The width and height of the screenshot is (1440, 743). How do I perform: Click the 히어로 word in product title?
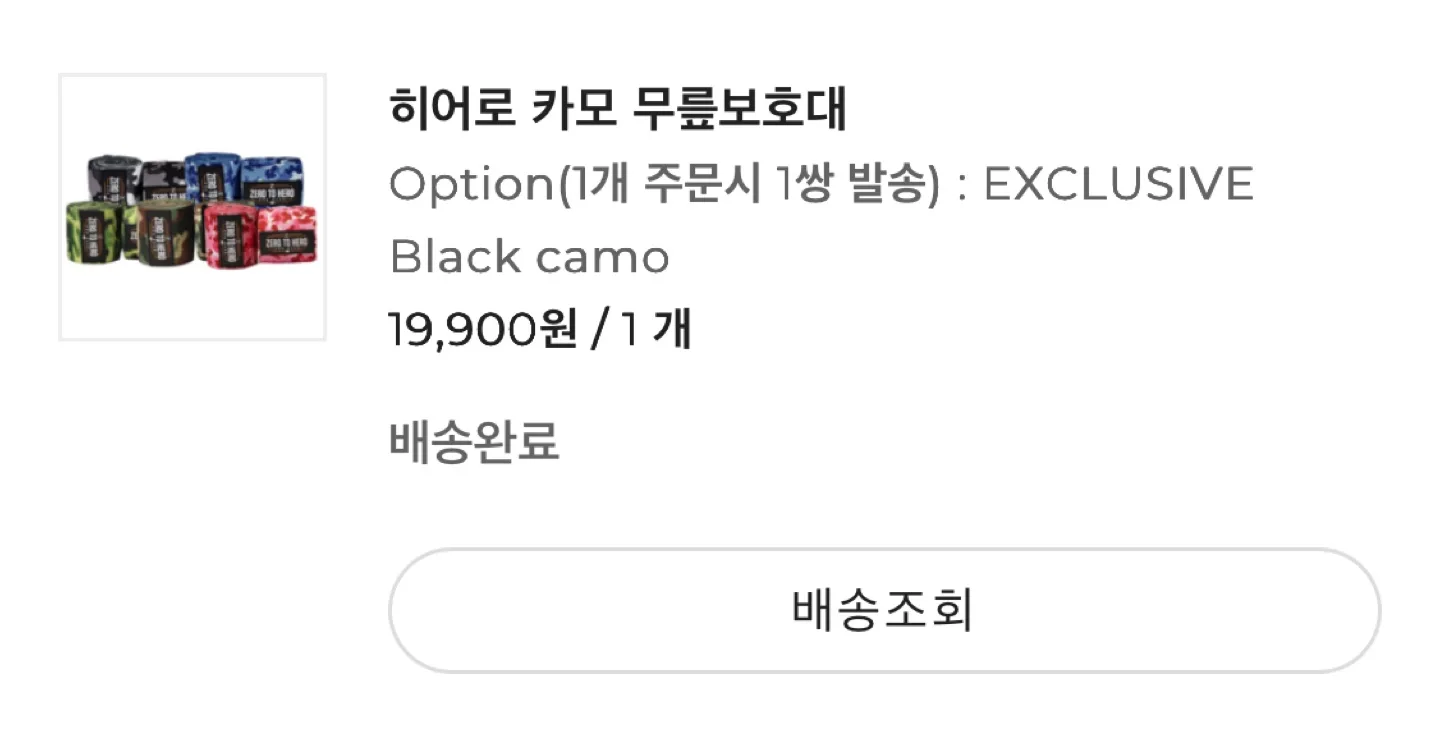pyautogui.click(x=452, y=110)
